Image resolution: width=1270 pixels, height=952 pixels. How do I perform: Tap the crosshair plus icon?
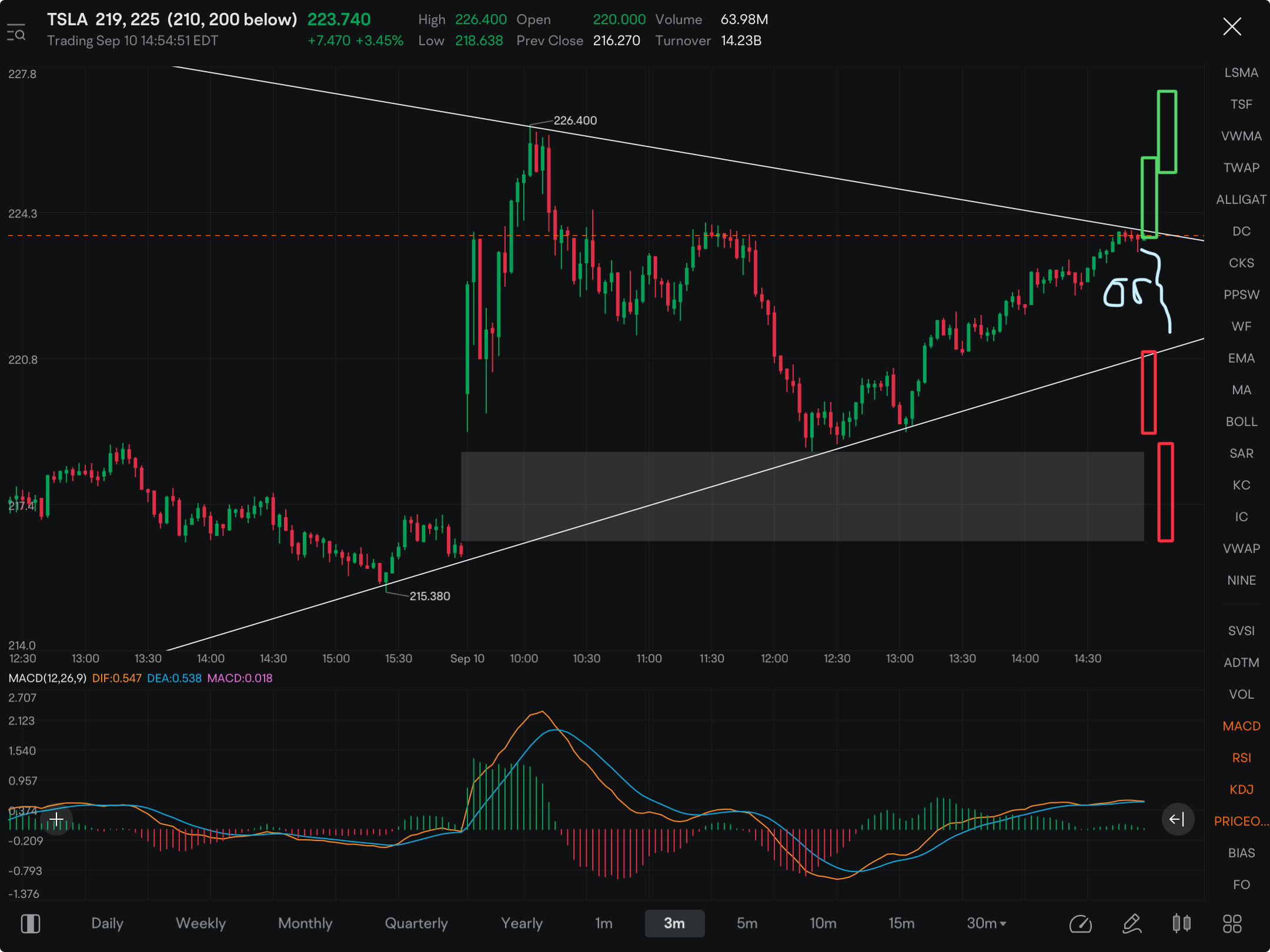click(56, 819)
